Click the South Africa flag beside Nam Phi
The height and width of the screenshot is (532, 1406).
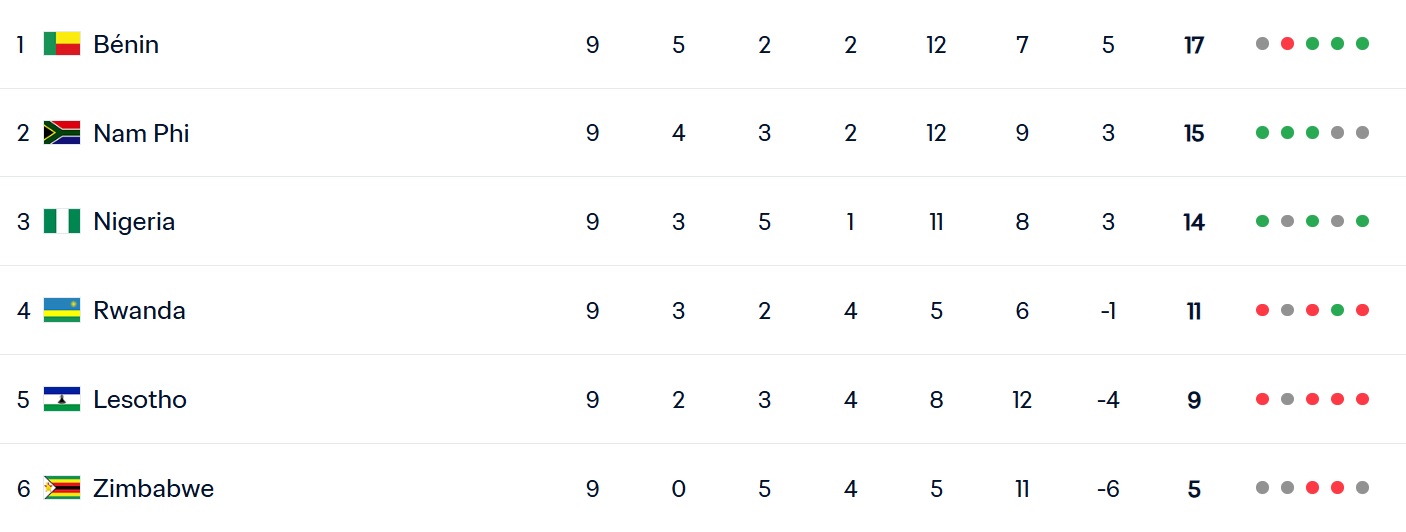(62, 133)
